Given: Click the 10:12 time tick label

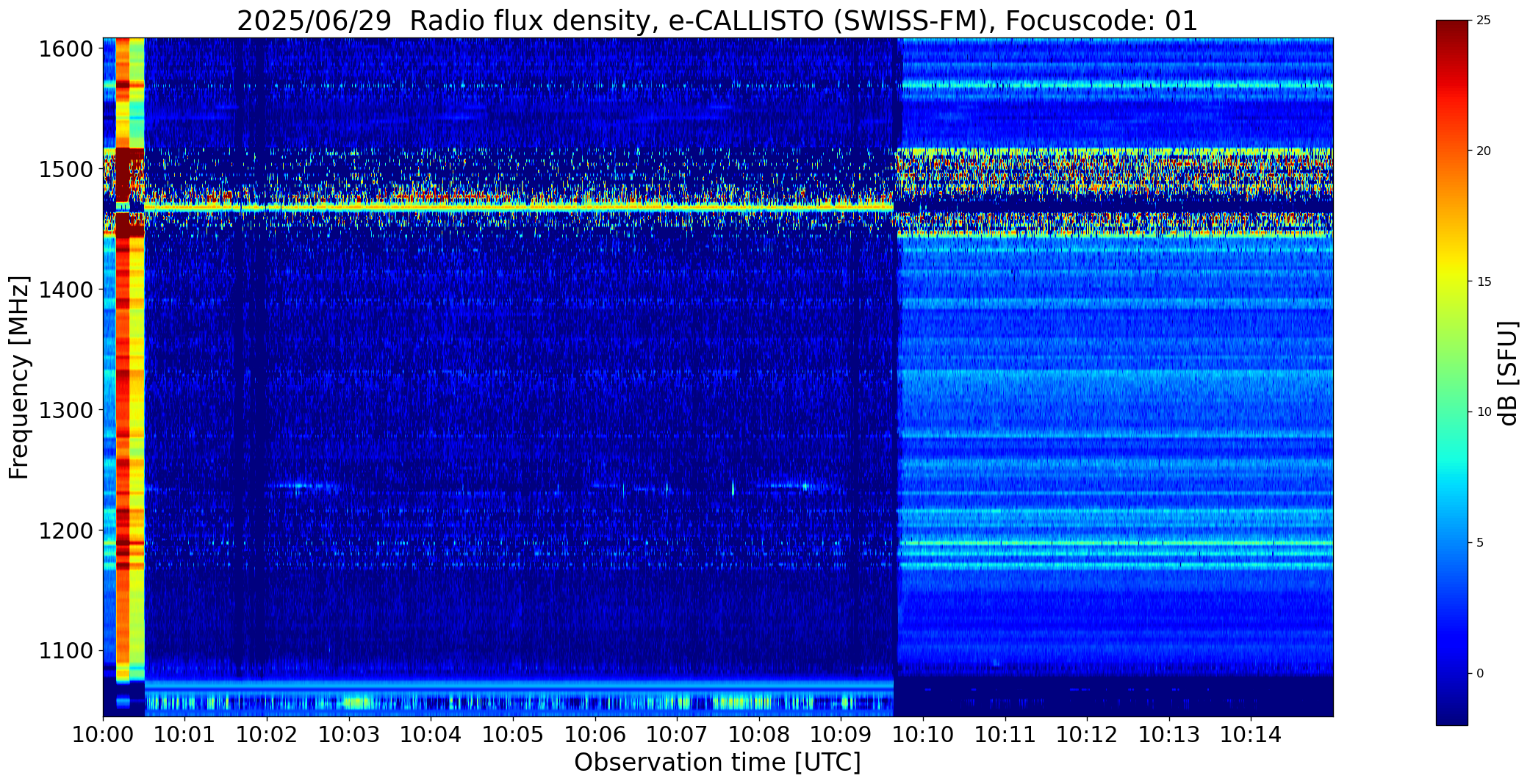Looking at the screenshot, I should (1087, 735).
